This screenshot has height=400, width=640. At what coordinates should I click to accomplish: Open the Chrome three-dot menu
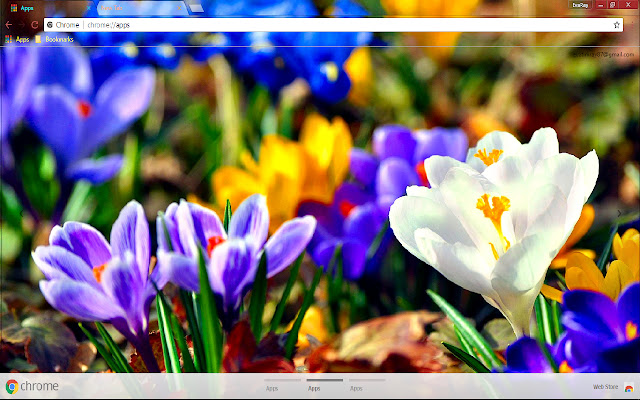[x=631, y=25]
